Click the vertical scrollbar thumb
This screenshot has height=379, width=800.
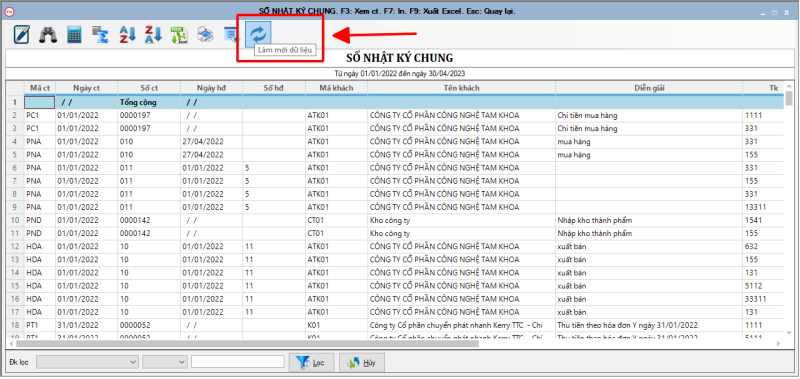(789, 97)
